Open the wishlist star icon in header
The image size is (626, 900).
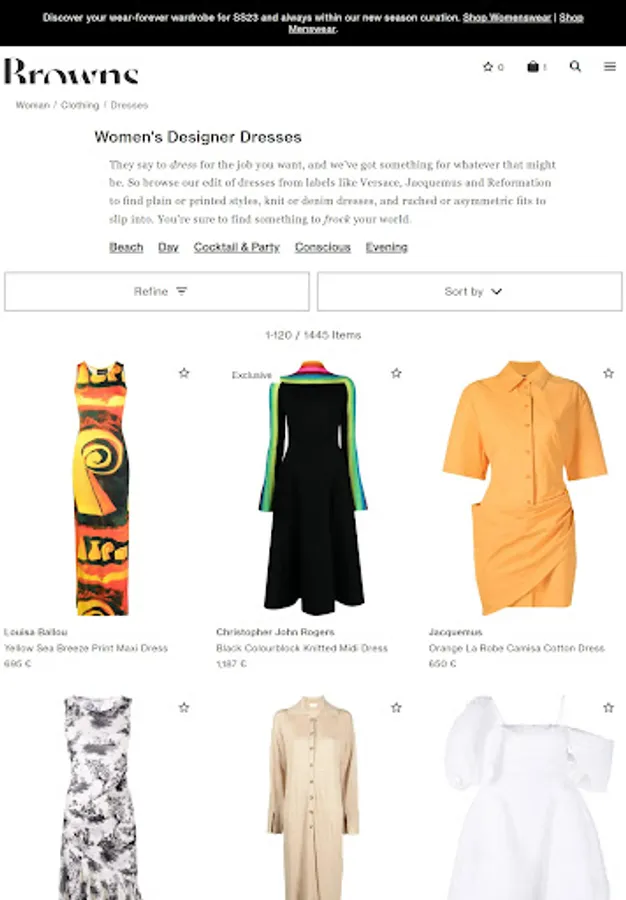tap(488, 67)
